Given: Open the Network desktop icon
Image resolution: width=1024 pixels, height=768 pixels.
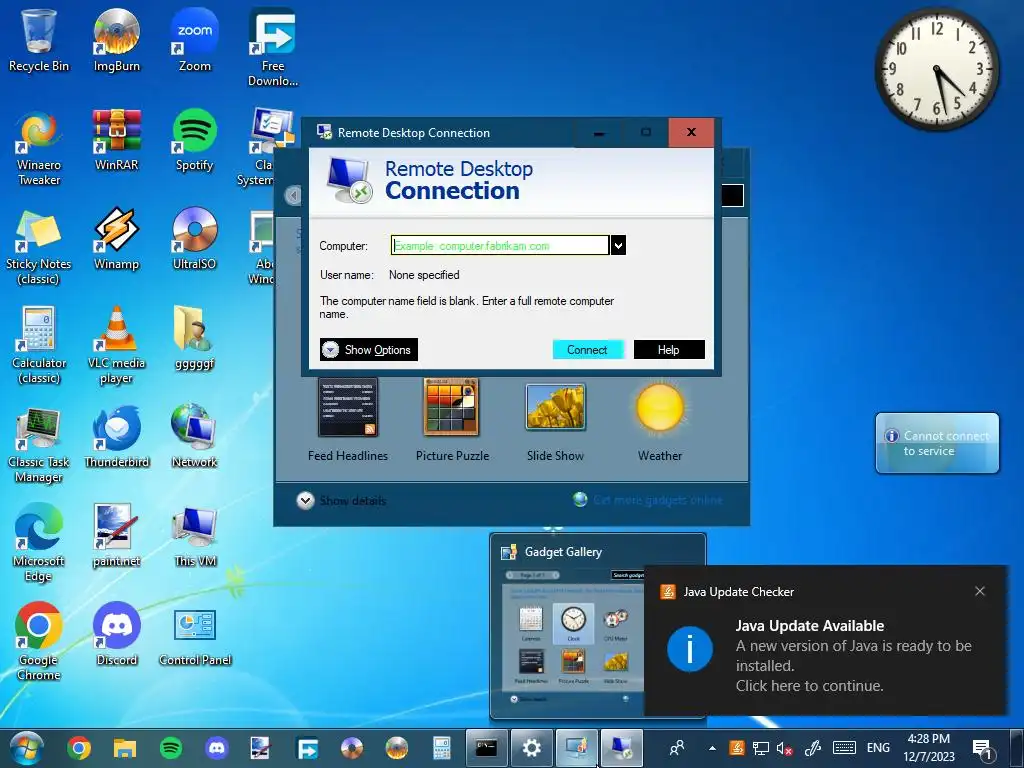Looking at the screenshot, I should 195,438.
